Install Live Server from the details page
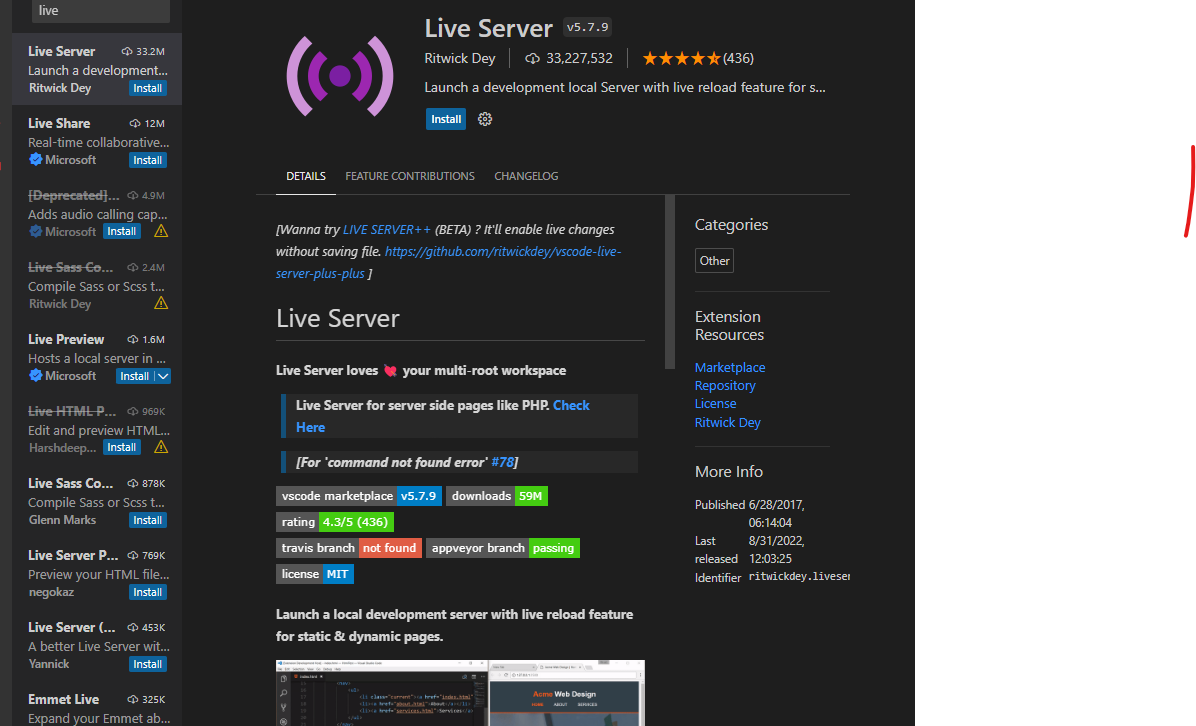The width and height of the screenshot is (1196, 726). [446, 119]
